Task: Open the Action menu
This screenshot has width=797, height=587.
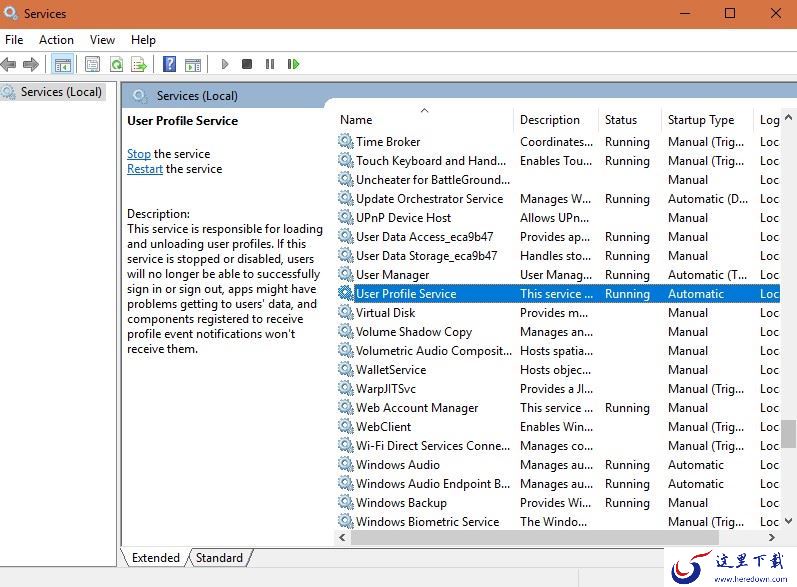Action: [56, 40]
